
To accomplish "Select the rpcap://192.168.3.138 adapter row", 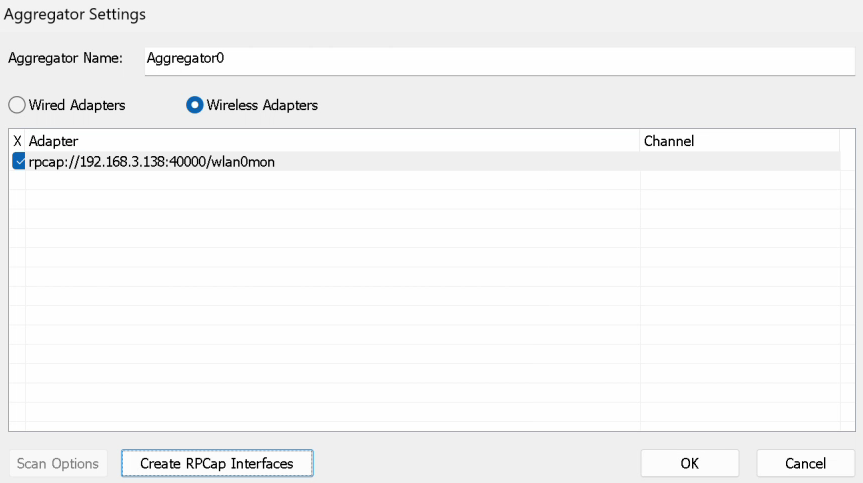I will point(150,161).
